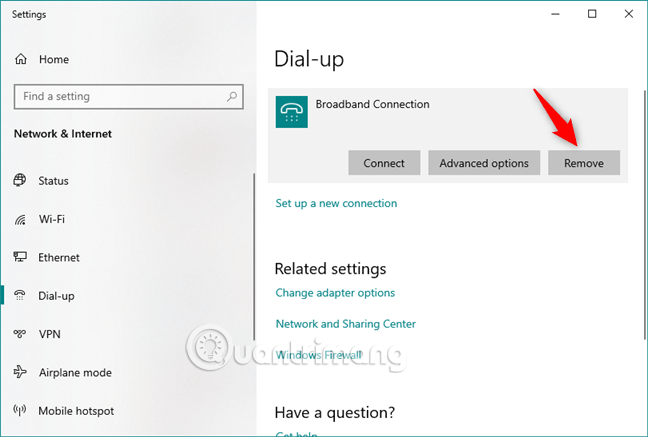The width and height of the screenshot is (648, 437).
Task: Open the Wi-Fi settings page
Action: (x=52, y=219)
